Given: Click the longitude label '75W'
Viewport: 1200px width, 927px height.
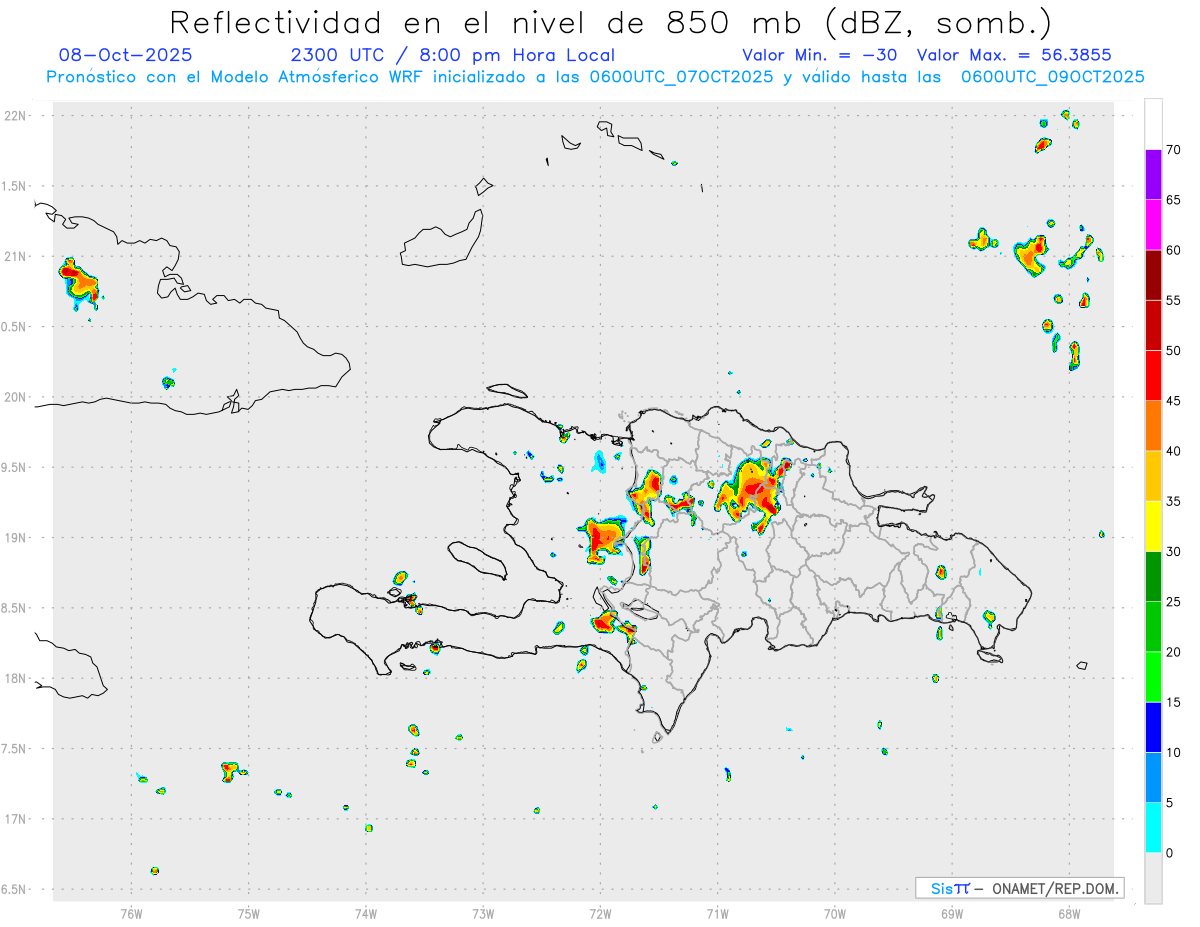Looking at the screenshot, I should click(x=249, y=913).
